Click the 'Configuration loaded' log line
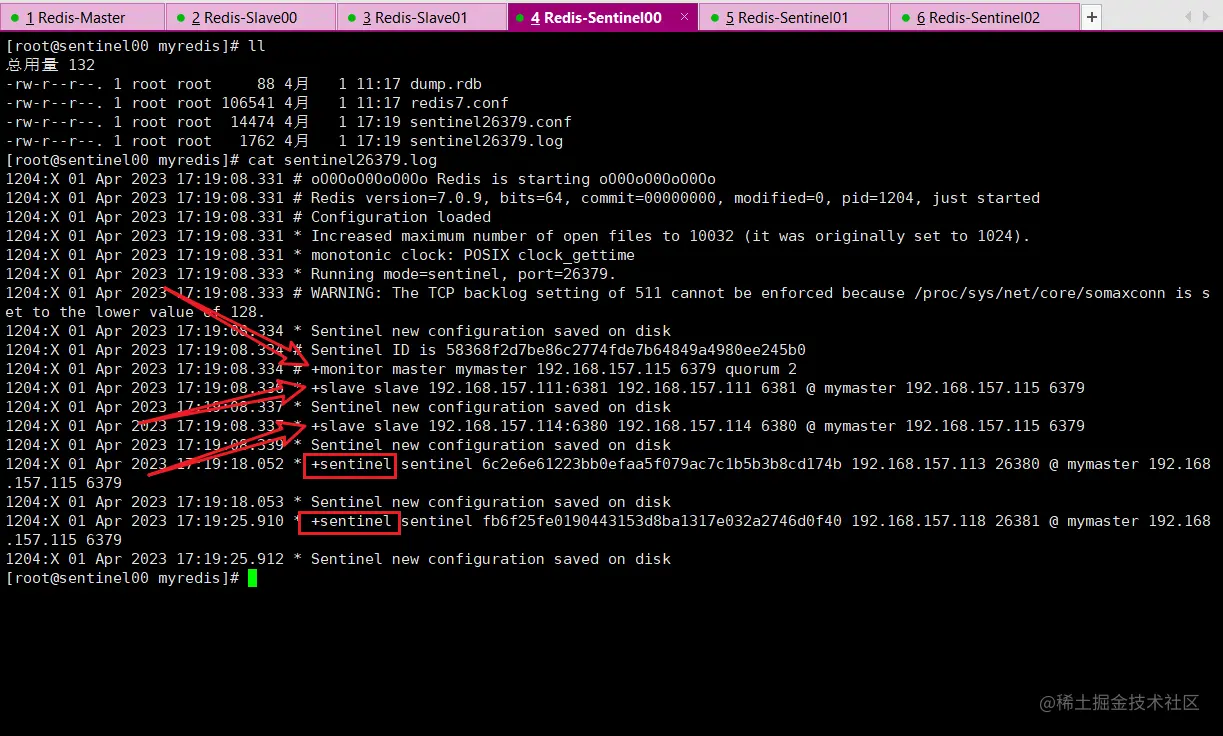 point(248,217)
